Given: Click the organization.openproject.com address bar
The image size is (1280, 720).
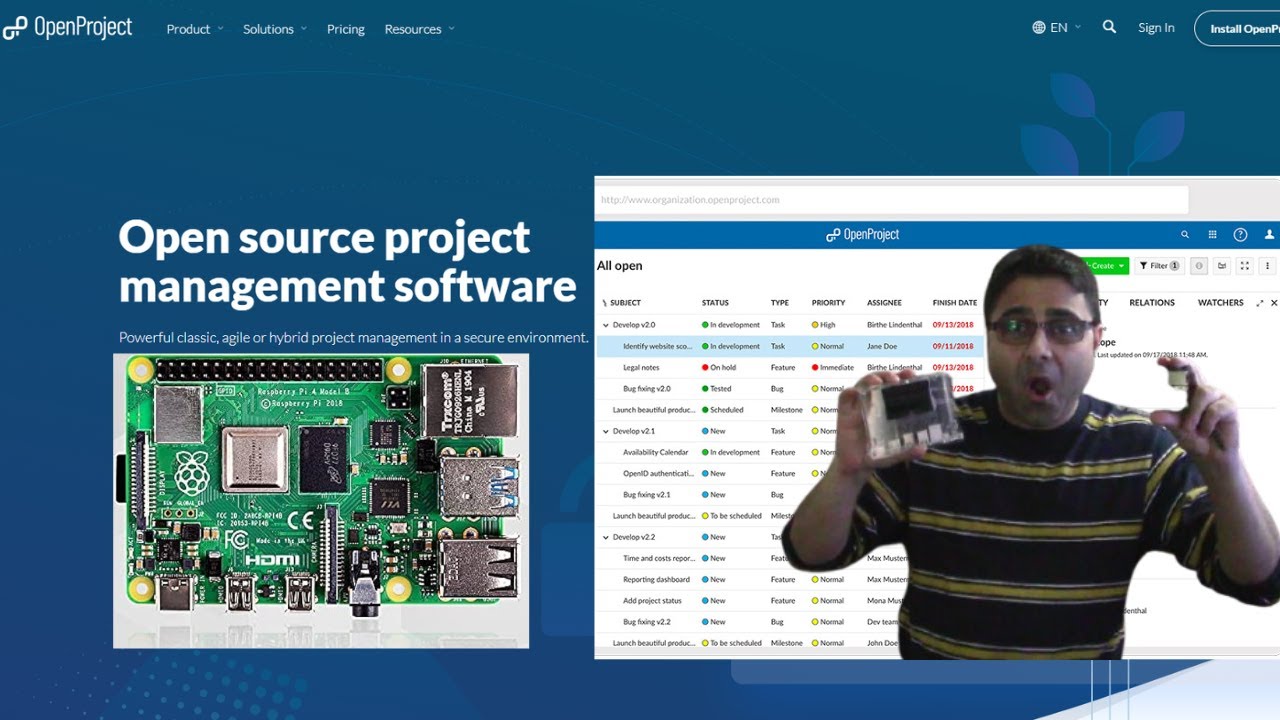Looking at the screenshot, I should [892, 200].
